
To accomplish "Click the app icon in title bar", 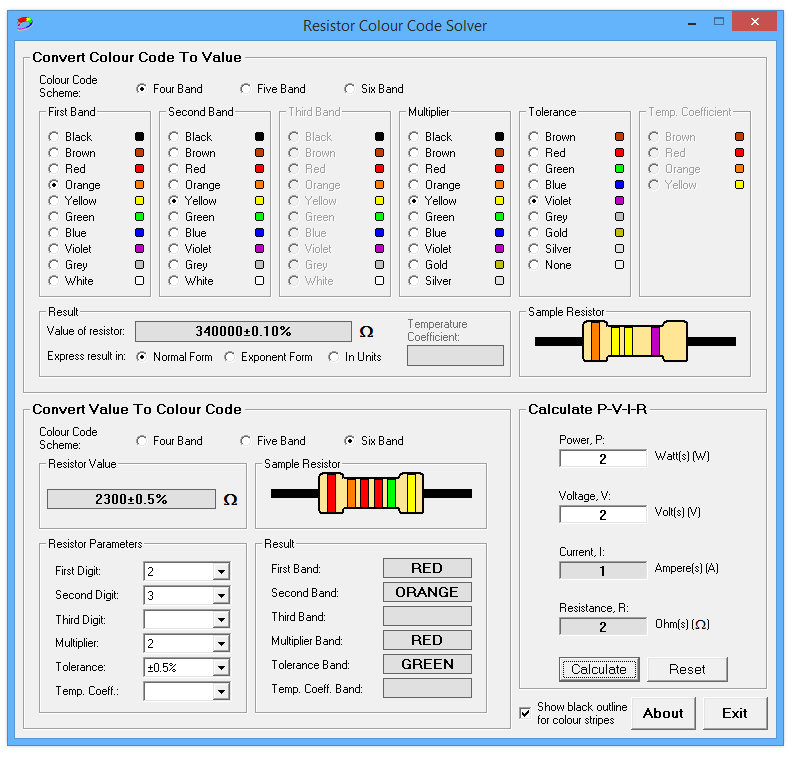I will tap(24, 23).
